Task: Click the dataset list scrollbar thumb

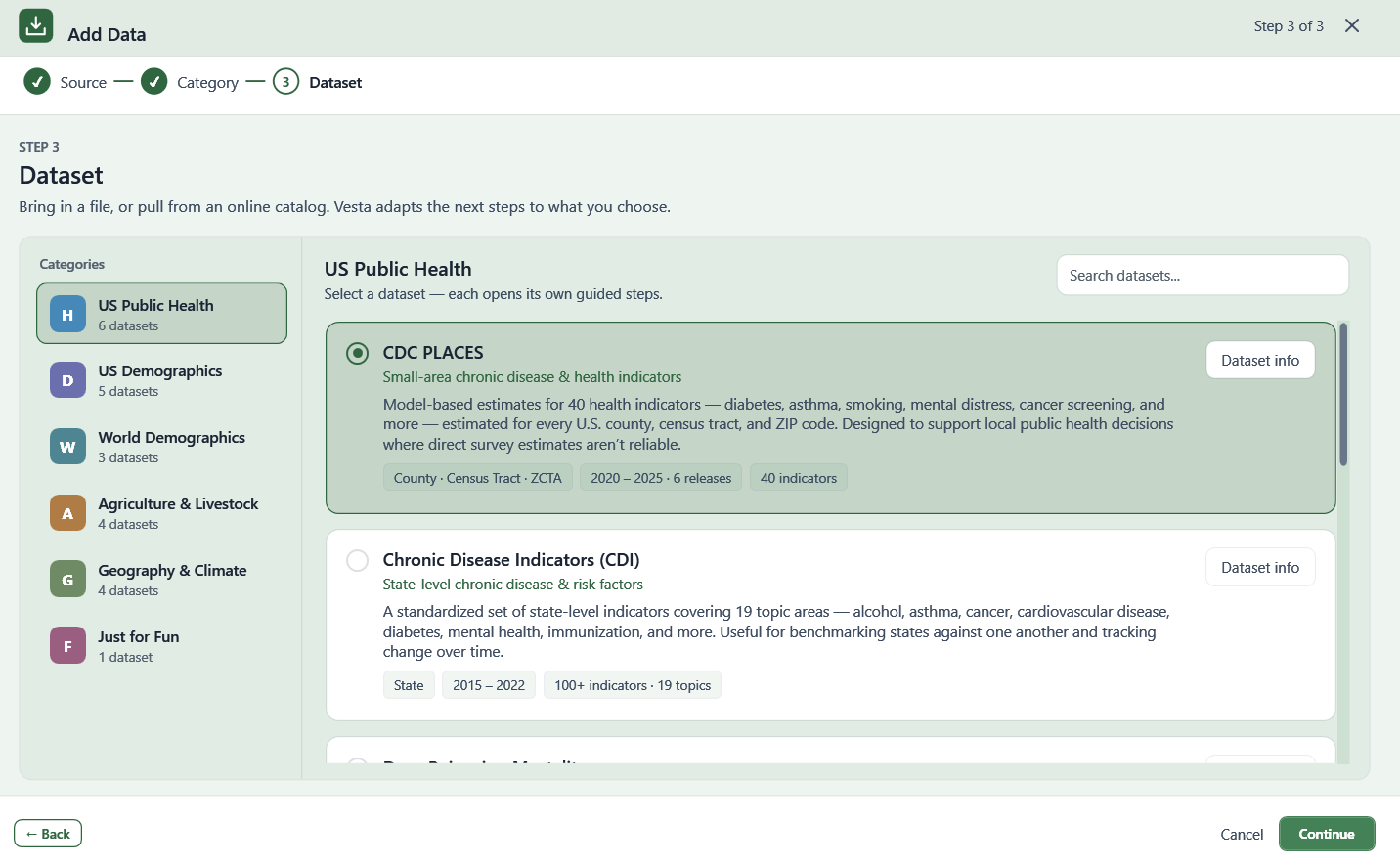Action: tap(1343, 394)
